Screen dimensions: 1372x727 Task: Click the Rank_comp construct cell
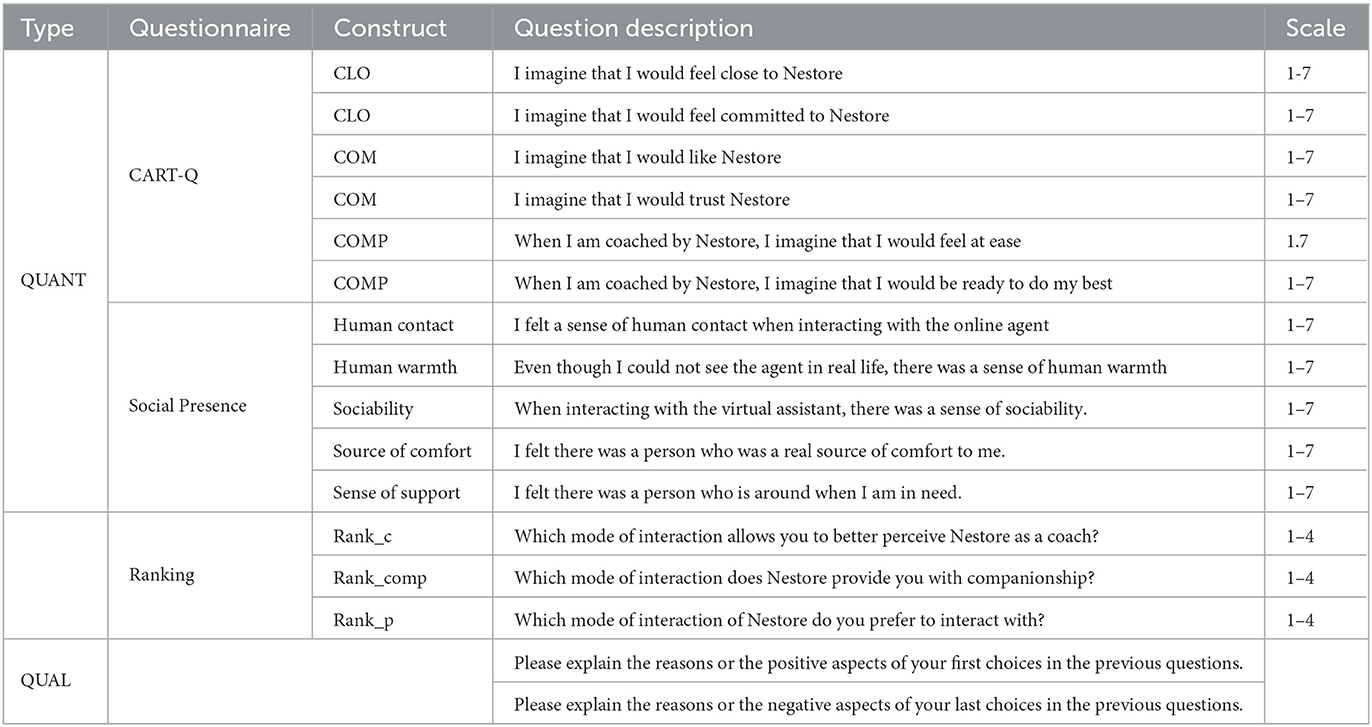pos(380,578)
